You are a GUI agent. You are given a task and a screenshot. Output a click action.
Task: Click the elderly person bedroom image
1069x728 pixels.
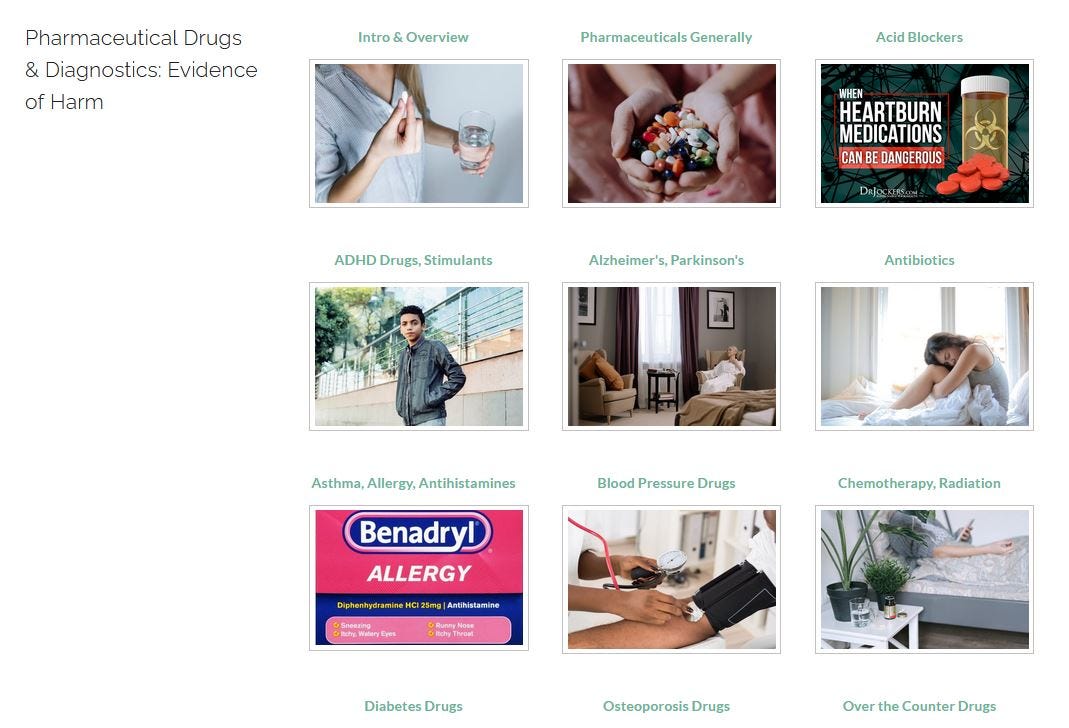pos(672,357)
